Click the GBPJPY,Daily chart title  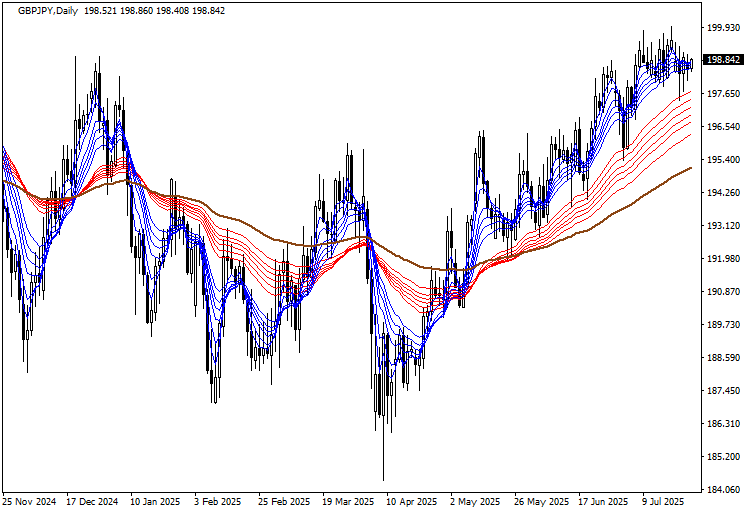point(48,10)
